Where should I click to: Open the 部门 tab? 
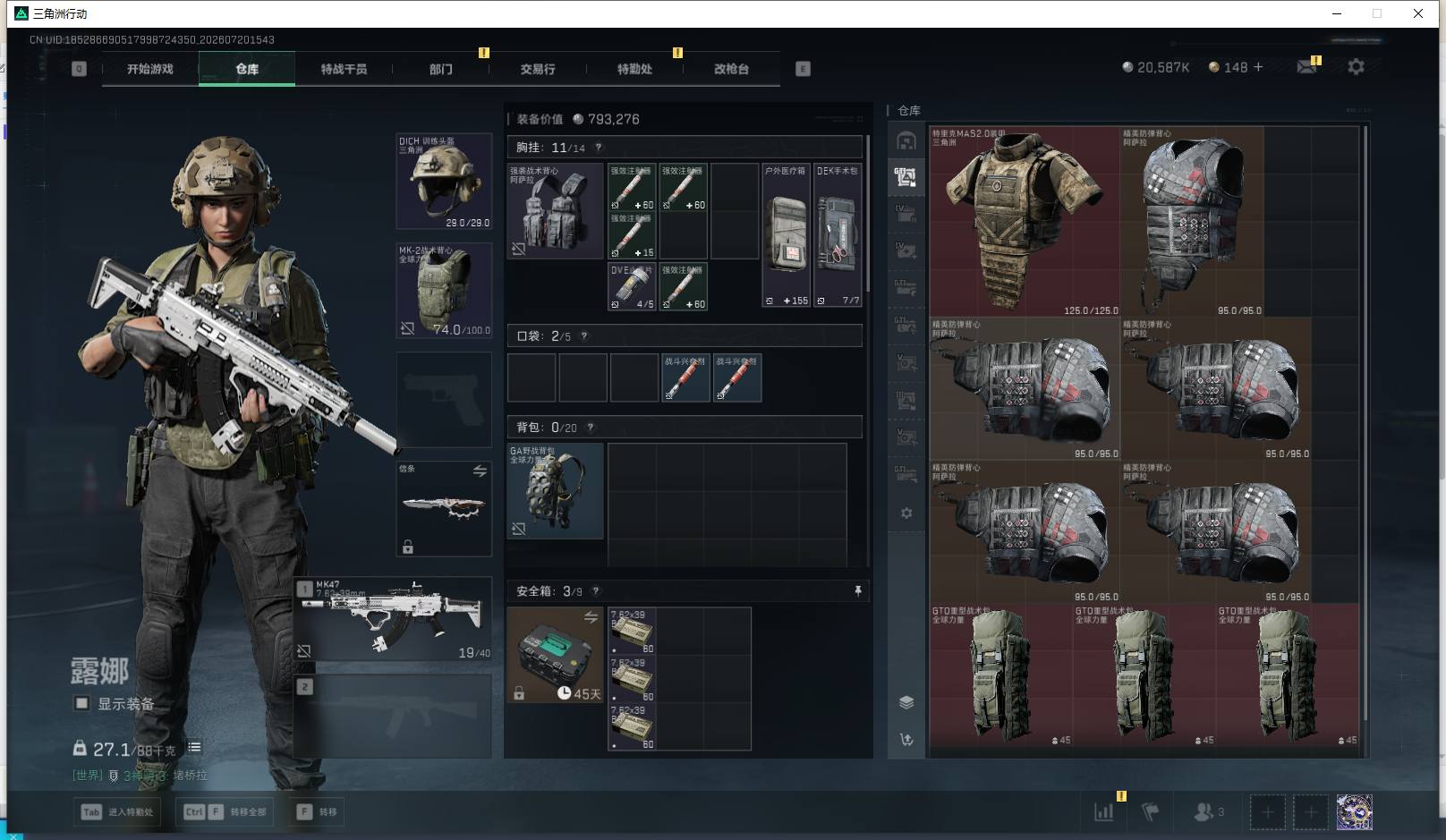(440, 69)
